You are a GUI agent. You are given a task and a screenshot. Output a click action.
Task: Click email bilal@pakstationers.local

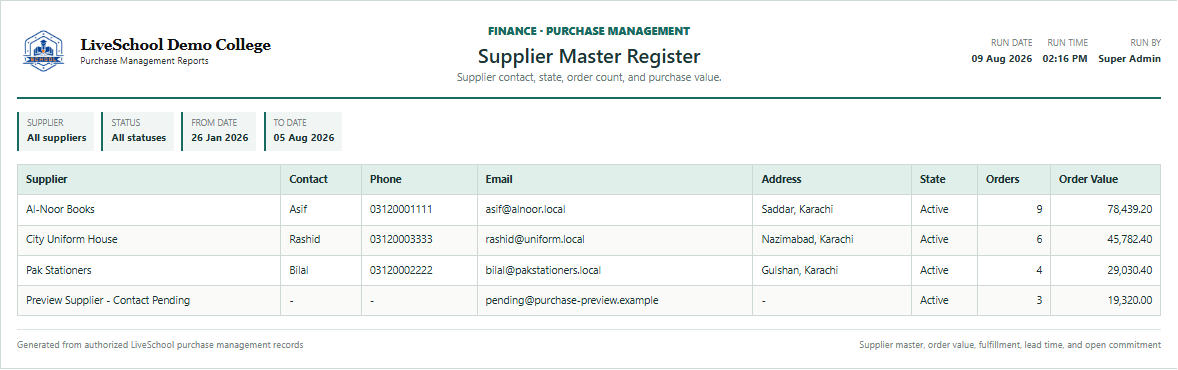[543, 270]
